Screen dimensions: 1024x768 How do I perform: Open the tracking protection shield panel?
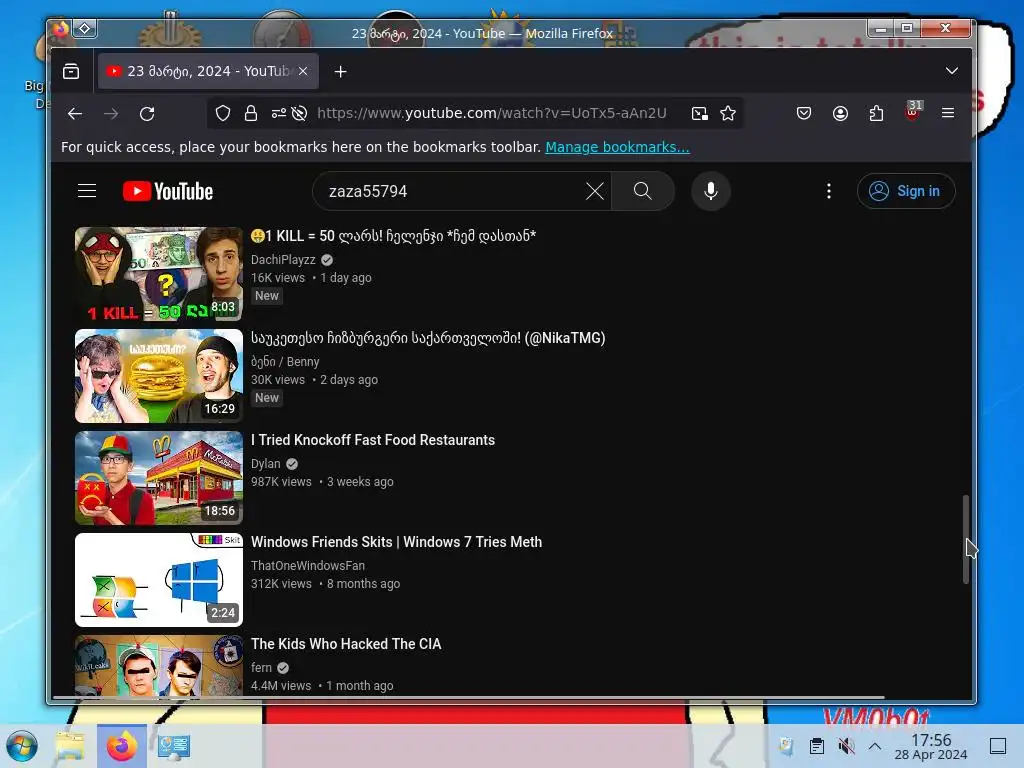click(x=223, y=114)
